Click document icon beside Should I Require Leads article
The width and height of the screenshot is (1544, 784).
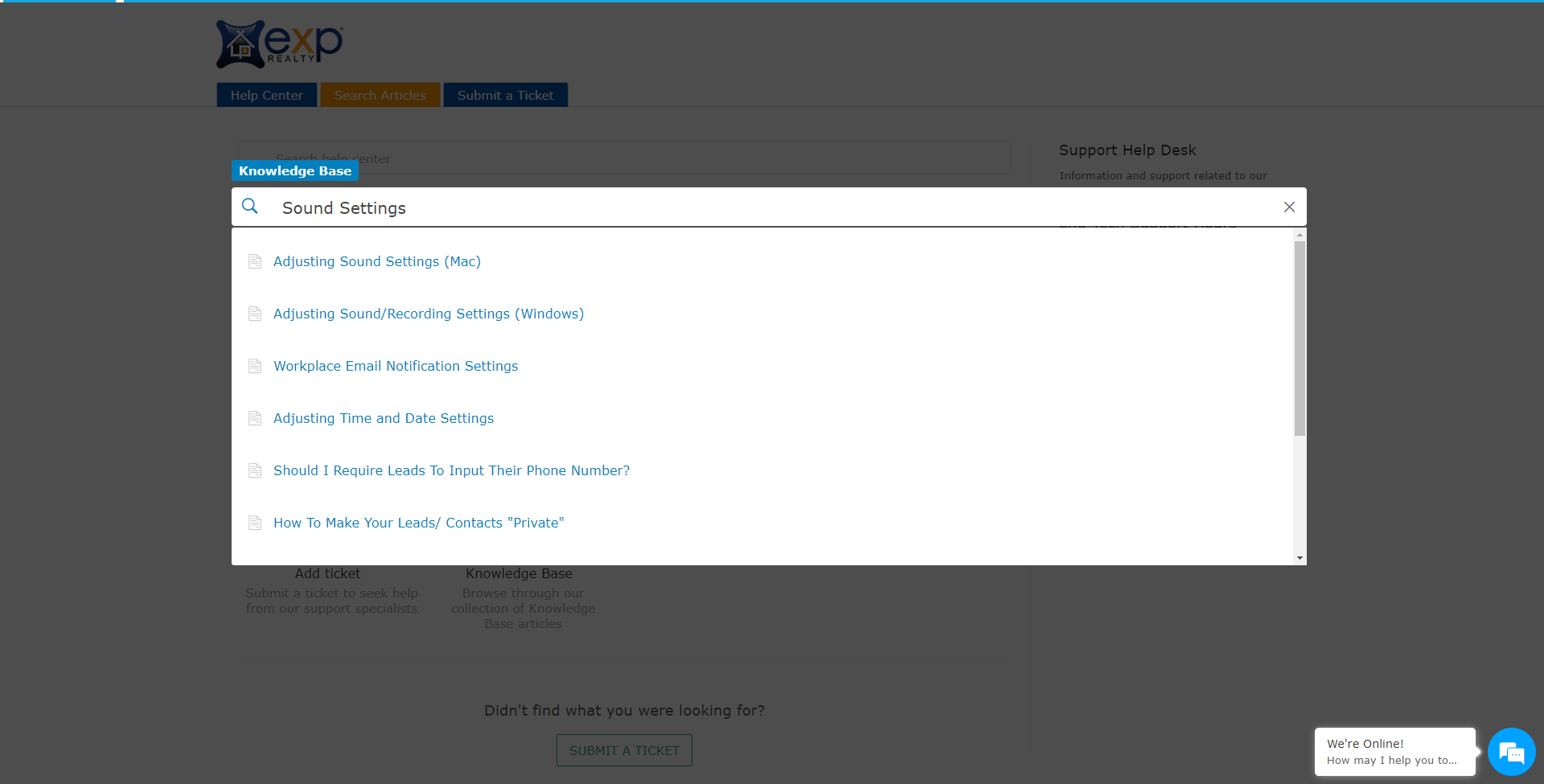click(255, 470)
